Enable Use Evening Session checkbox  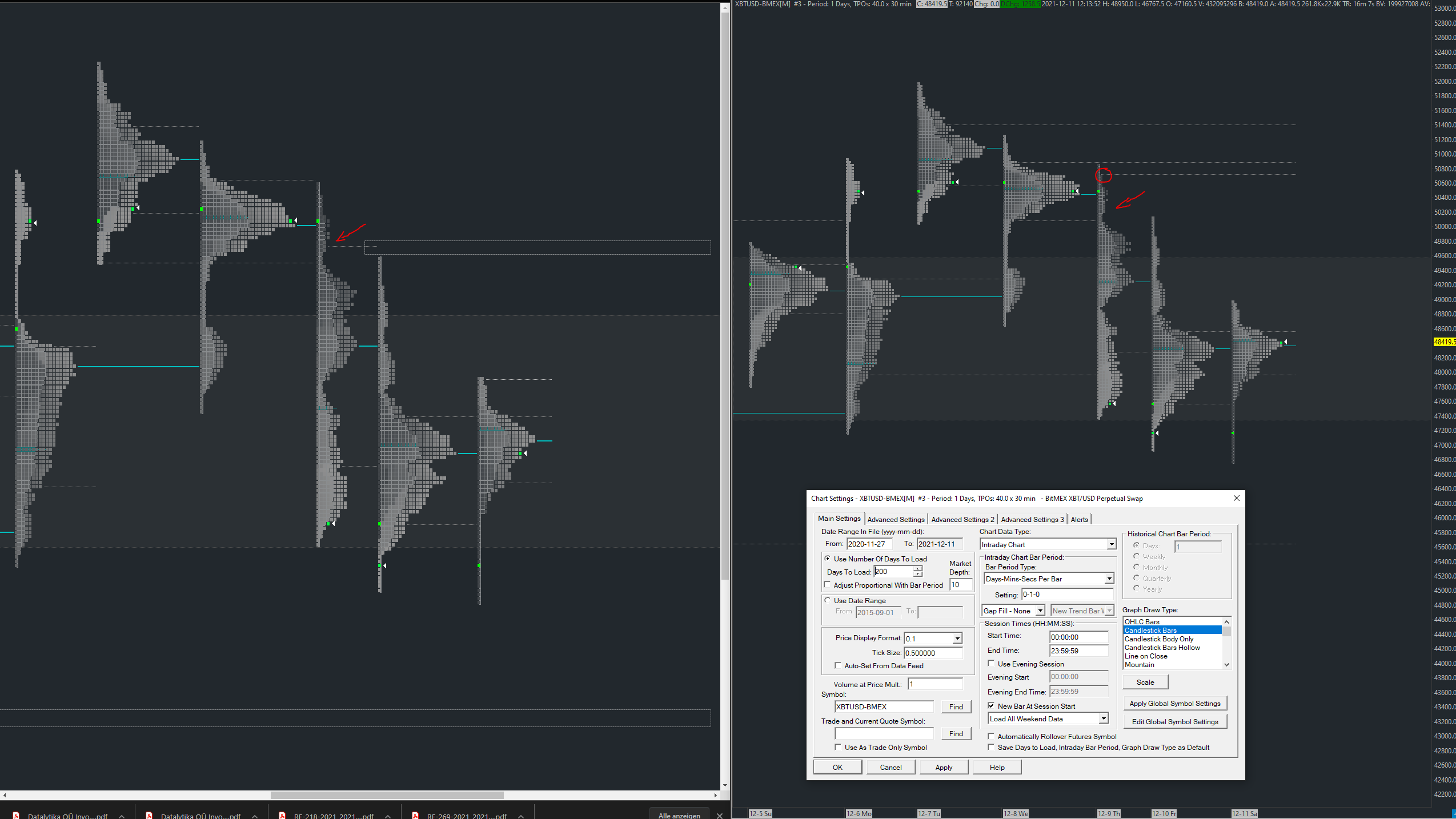[x=992, y=664]
